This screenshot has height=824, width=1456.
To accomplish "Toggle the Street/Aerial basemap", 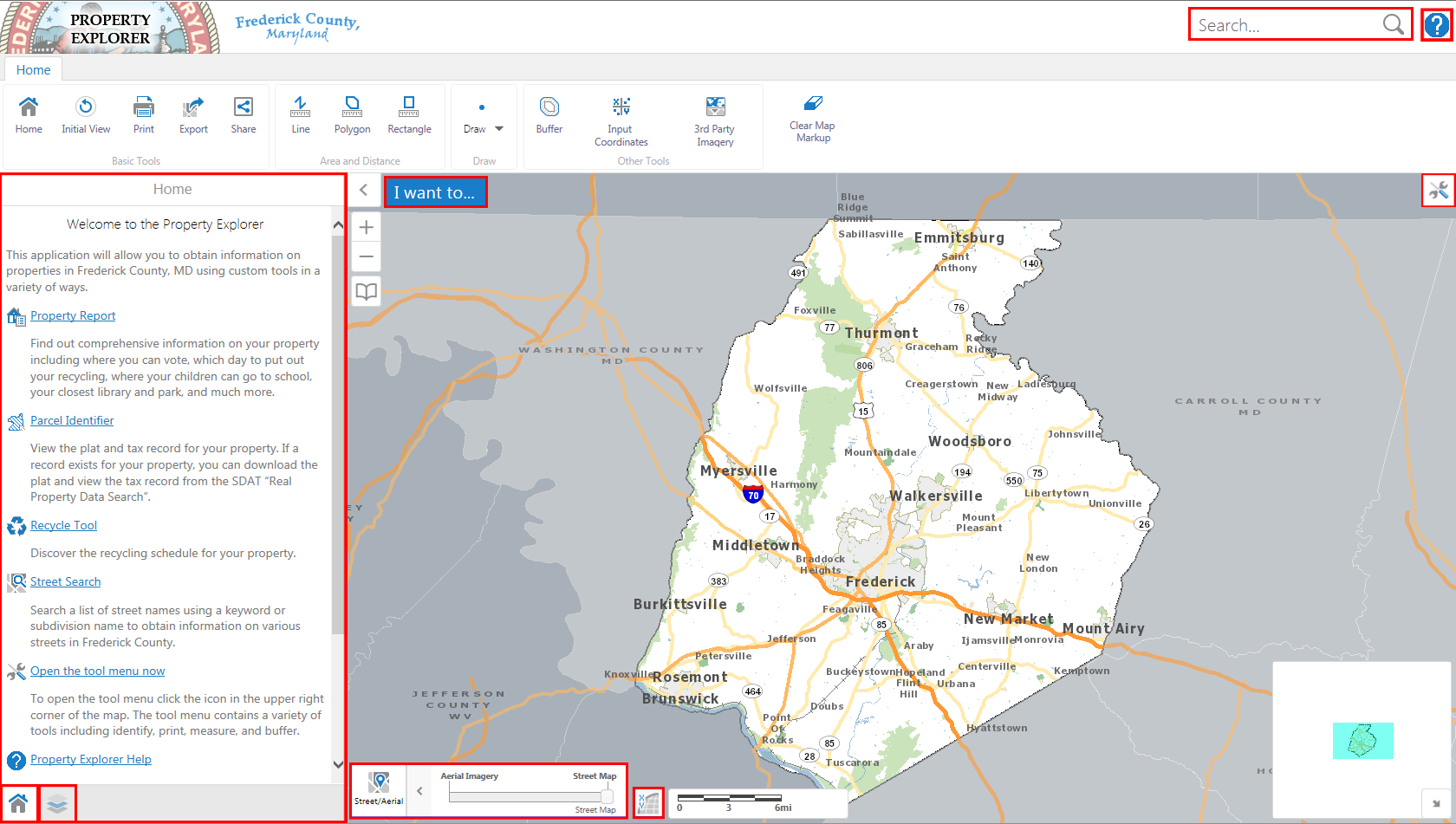I will [379, 788].
